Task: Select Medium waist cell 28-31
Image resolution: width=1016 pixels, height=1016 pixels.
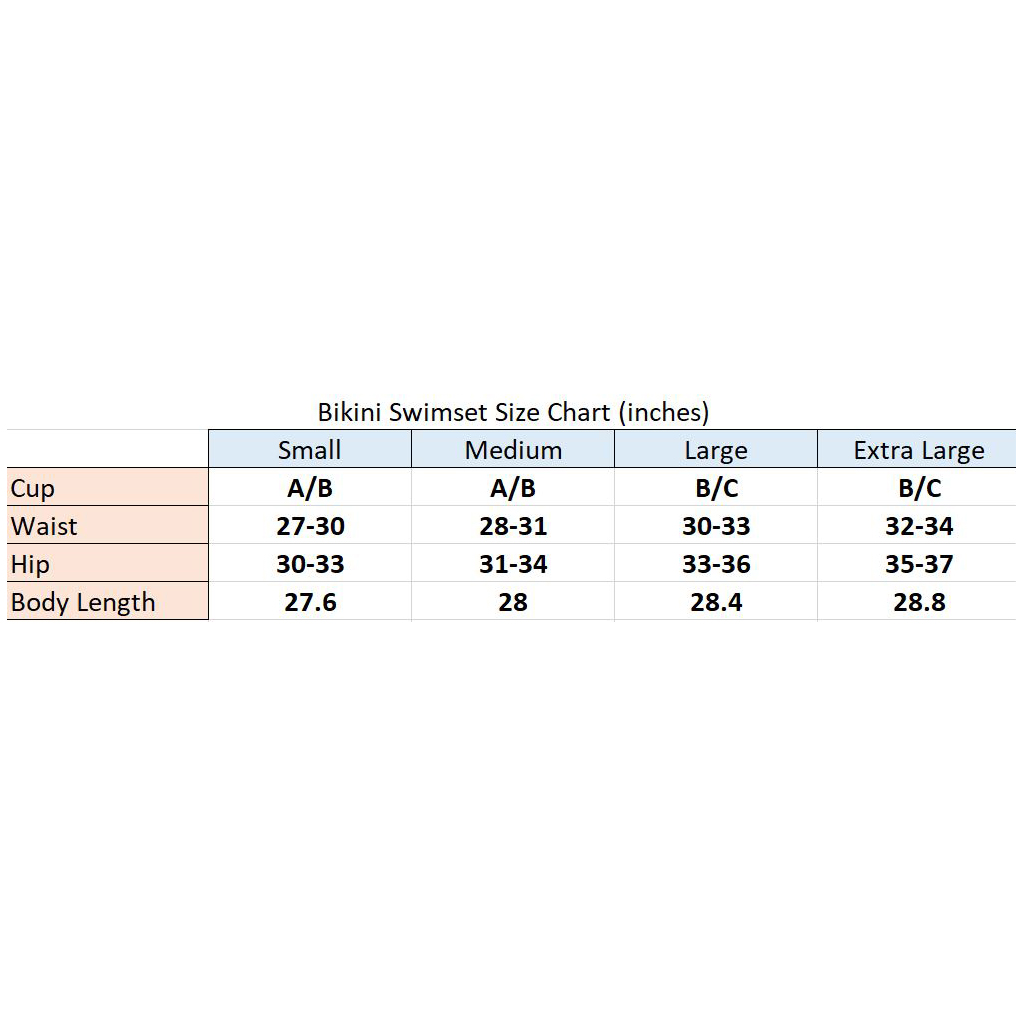Action: 513,525
